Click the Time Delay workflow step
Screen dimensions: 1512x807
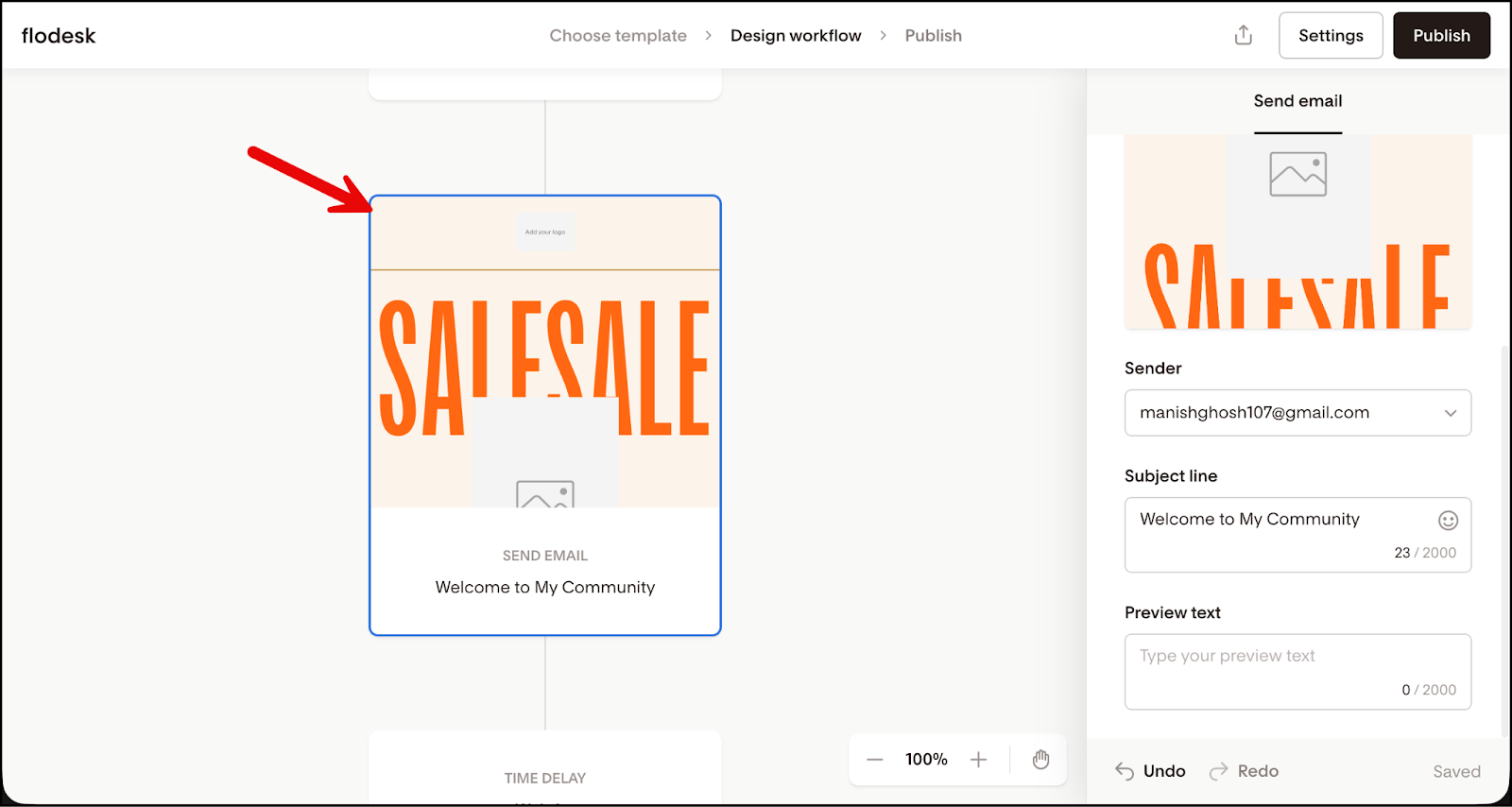[x=545, y=777]
